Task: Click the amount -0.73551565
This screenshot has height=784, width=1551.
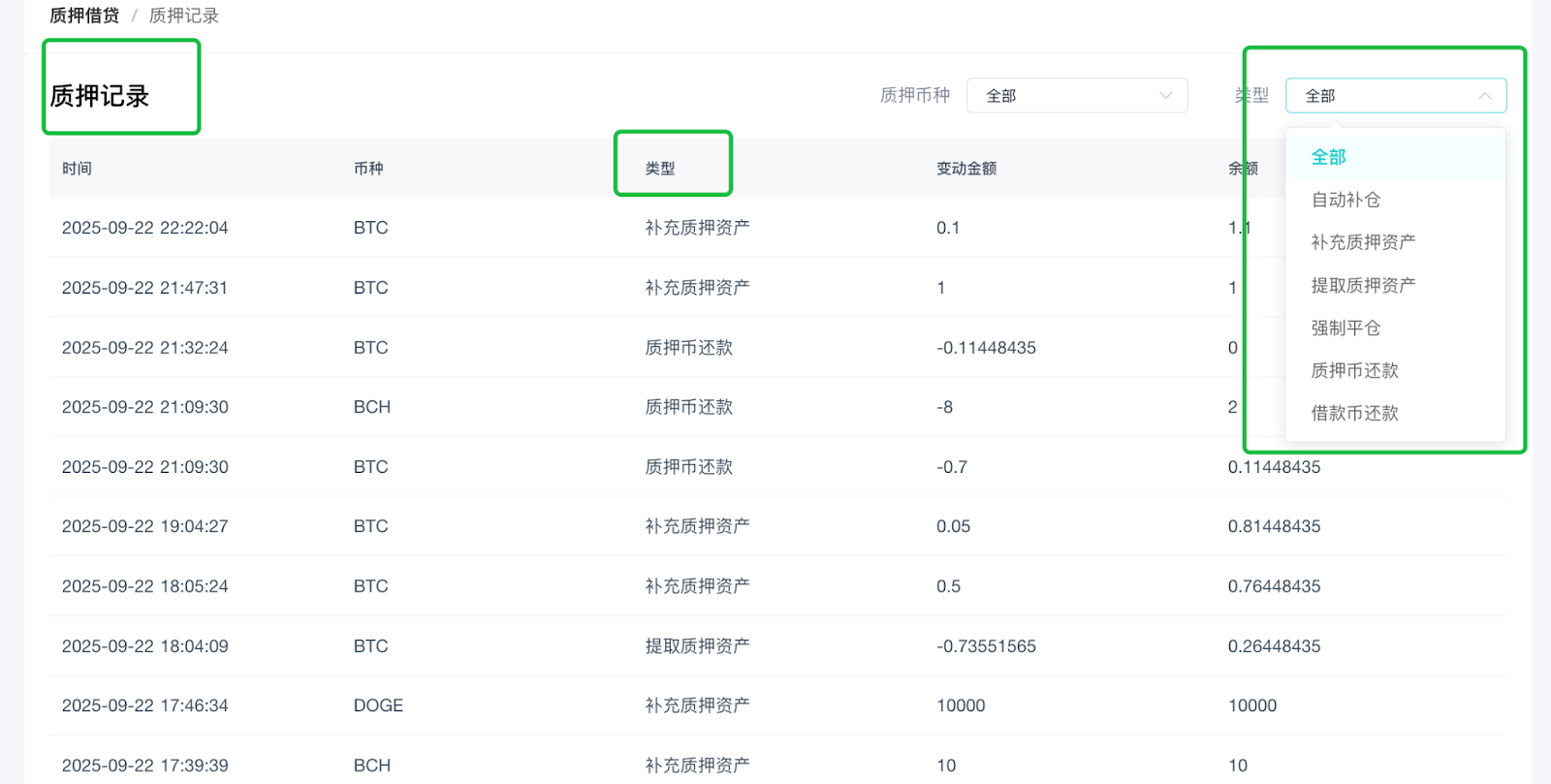Action: pyautogui.click(x=987, y=646)
